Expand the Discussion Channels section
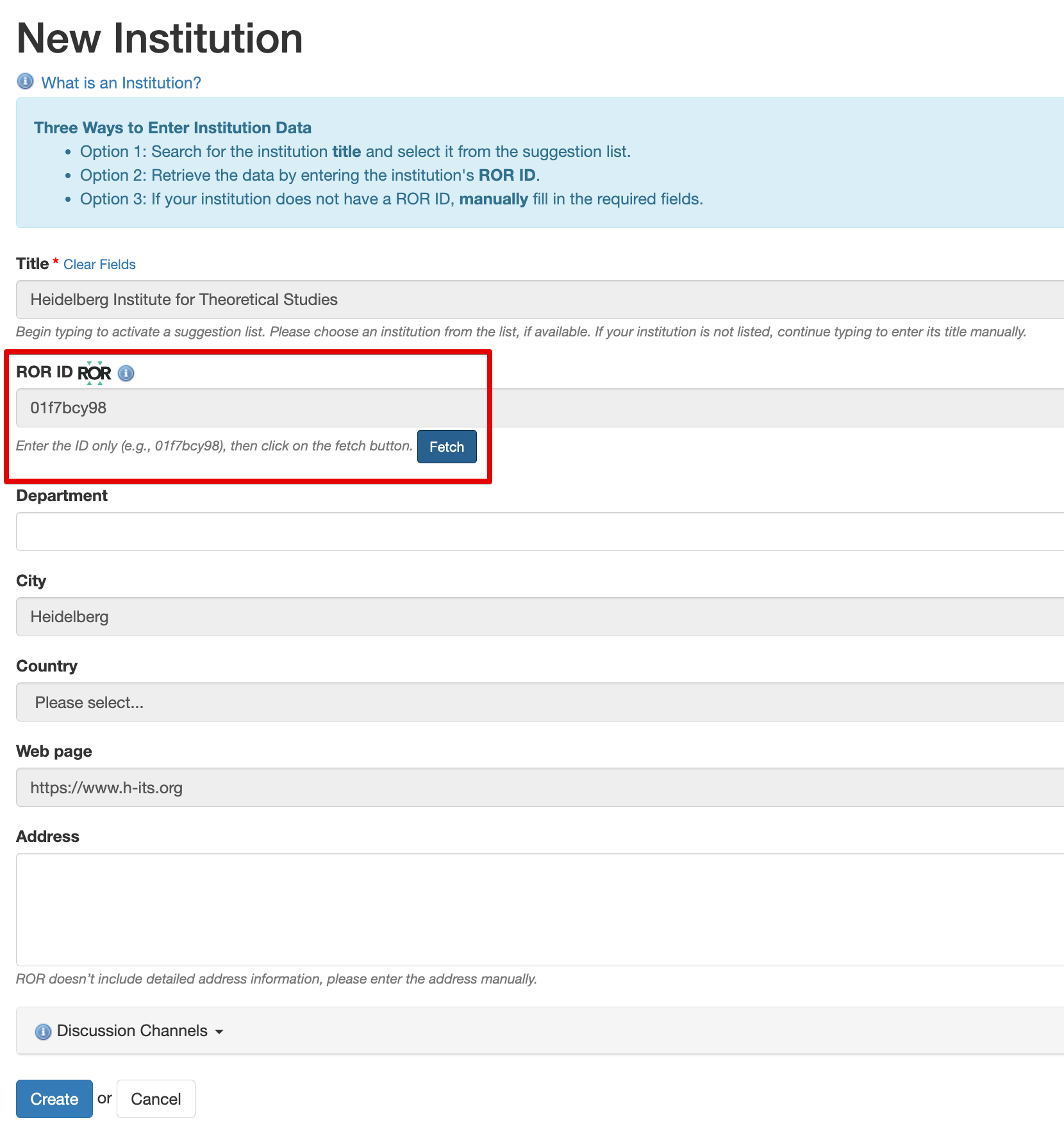This screenshot has height=1138, width=1064. [131, 1031]
